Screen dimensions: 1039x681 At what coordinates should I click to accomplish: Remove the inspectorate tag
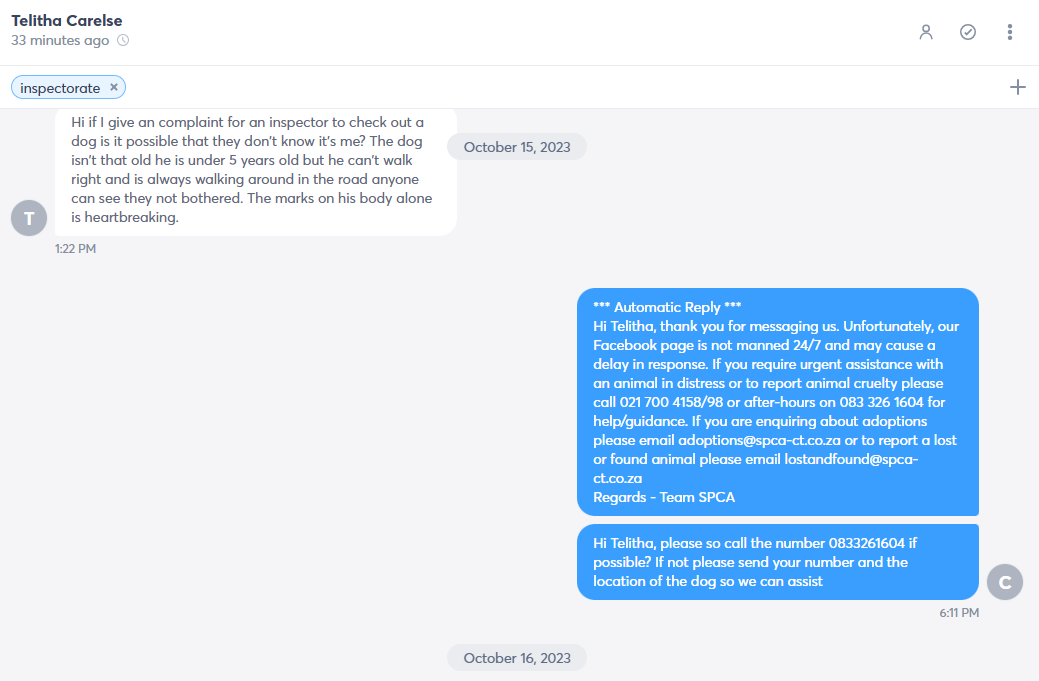114,87
